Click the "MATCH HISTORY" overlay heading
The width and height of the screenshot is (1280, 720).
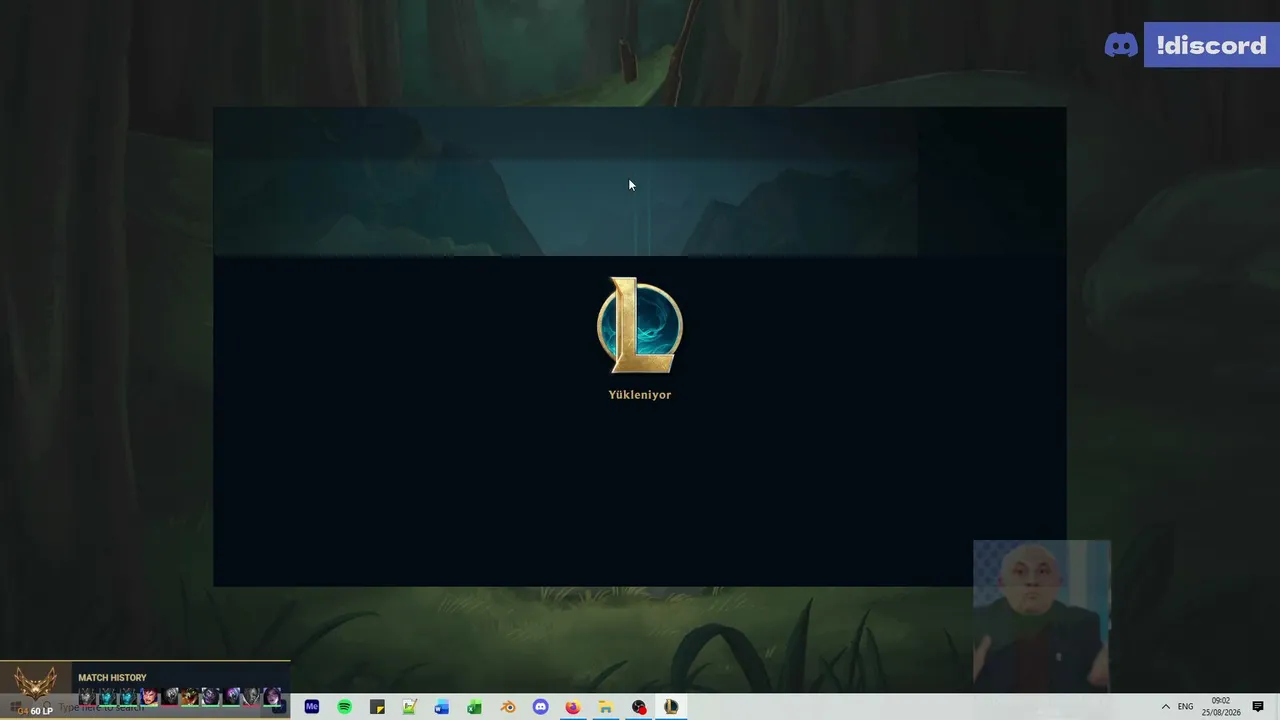[x=112, y=678]
